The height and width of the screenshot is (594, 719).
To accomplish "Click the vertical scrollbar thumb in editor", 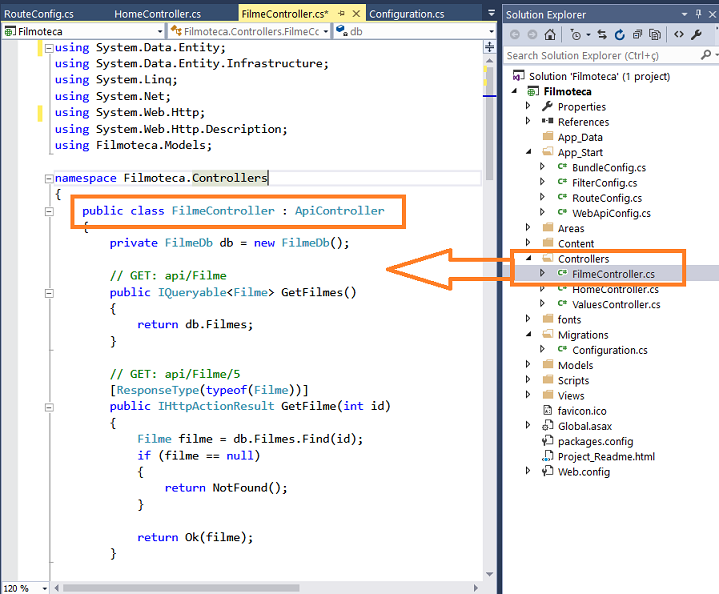I will (x=490, y=122).
